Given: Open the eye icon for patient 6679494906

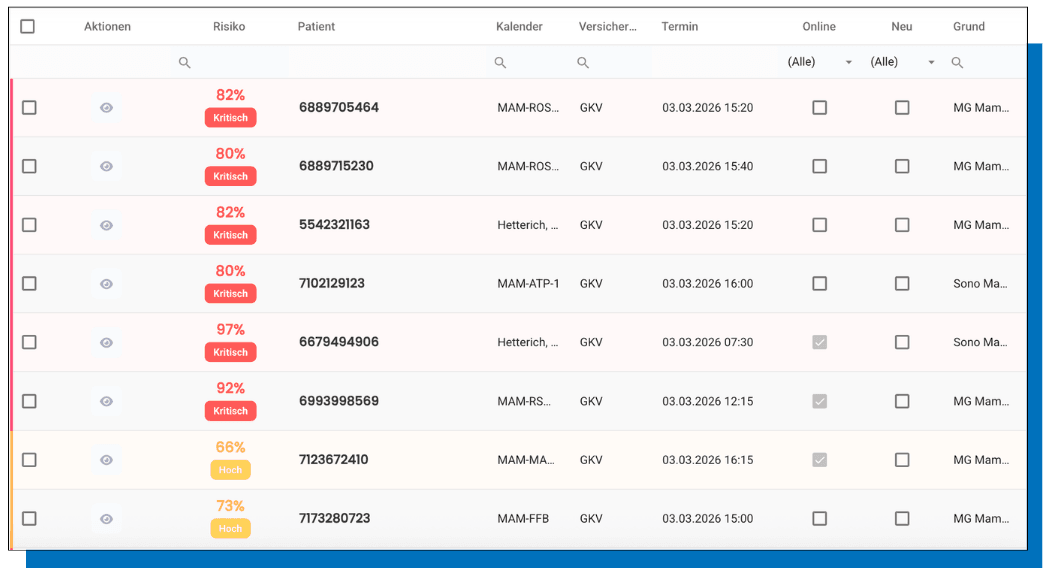Looking at the screenshot, I should tap(106, 343).
